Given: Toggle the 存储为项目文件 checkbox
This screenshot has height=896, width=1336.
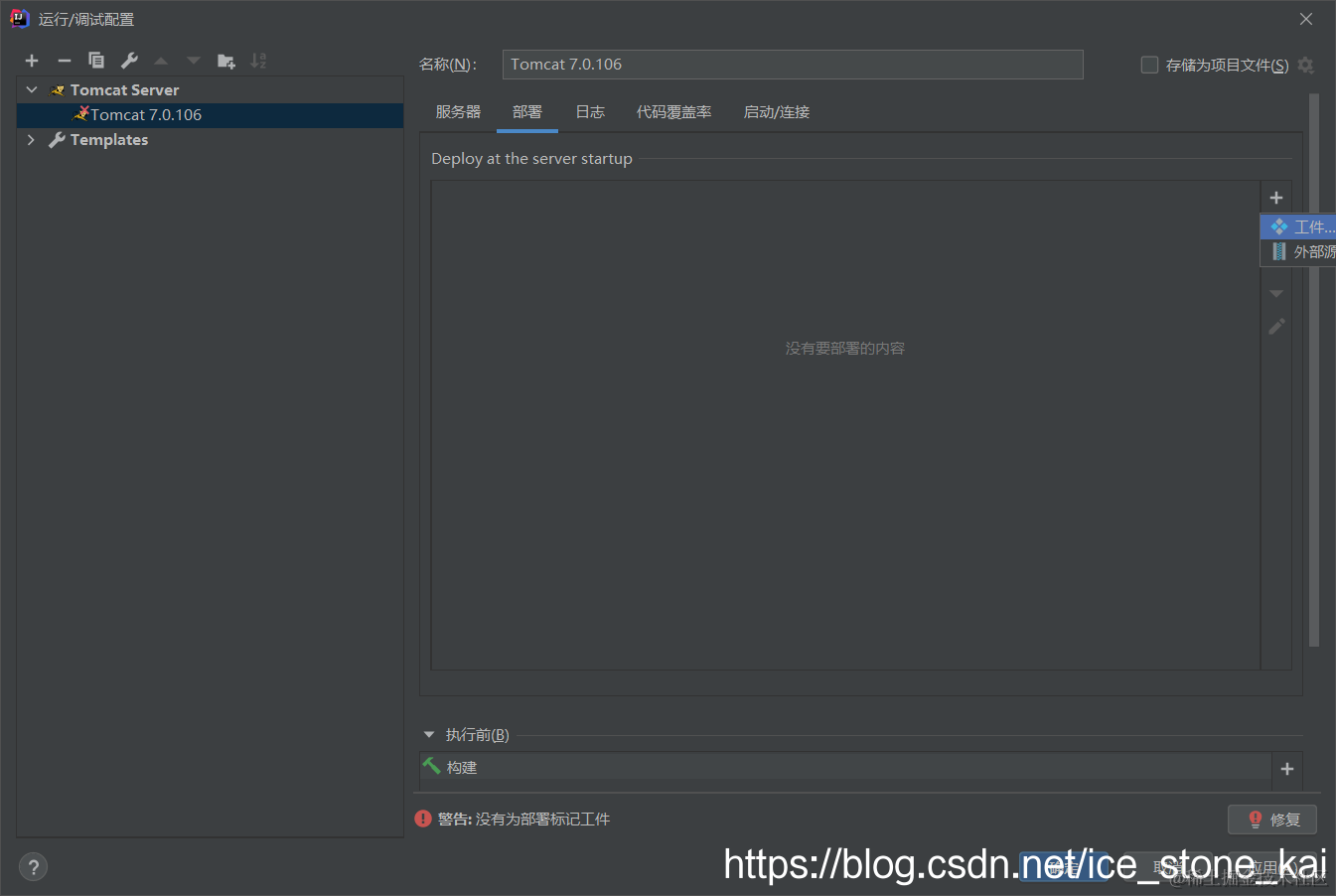Looking at the screenshot, I should (1149, 65).
